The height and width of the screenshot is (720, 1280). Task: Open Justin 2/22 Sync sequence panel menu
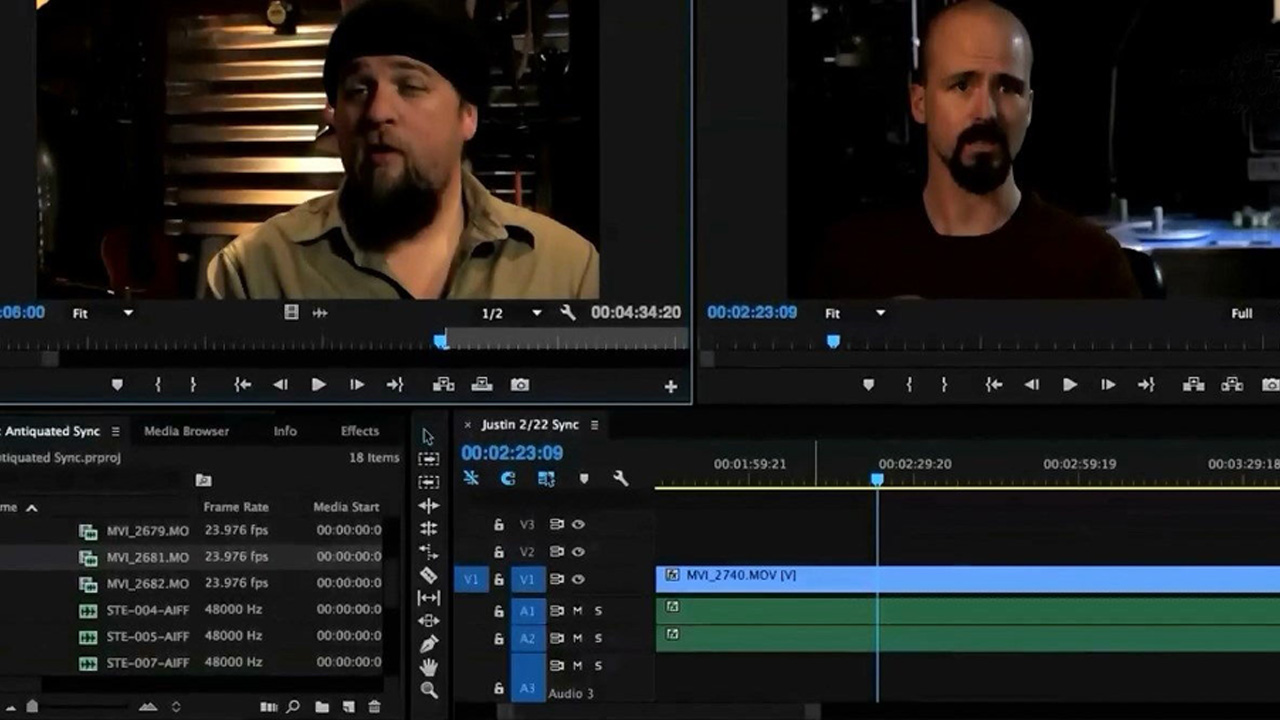pyautogui.click(x=594, y=425)
